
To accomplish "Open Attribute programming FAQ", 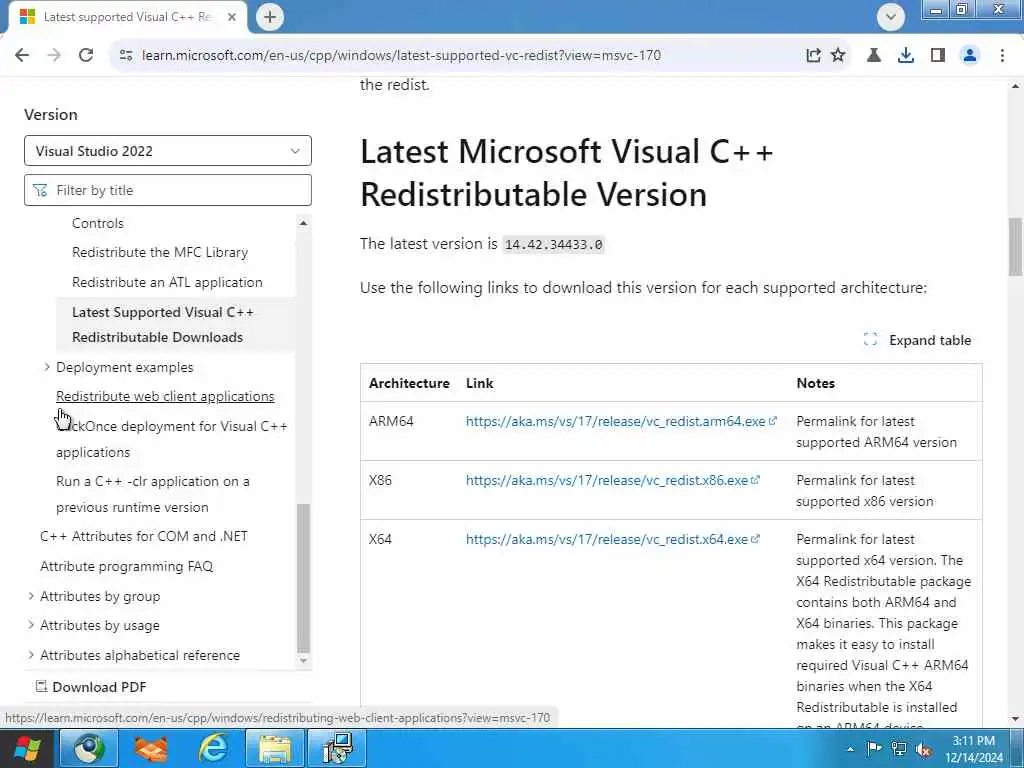I will point(127,566).
